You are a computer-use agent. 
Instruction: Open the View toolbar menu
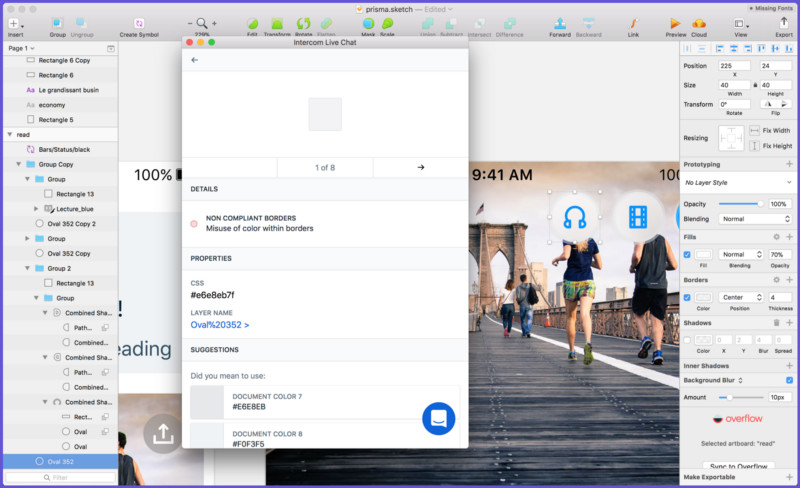(741, 23)
